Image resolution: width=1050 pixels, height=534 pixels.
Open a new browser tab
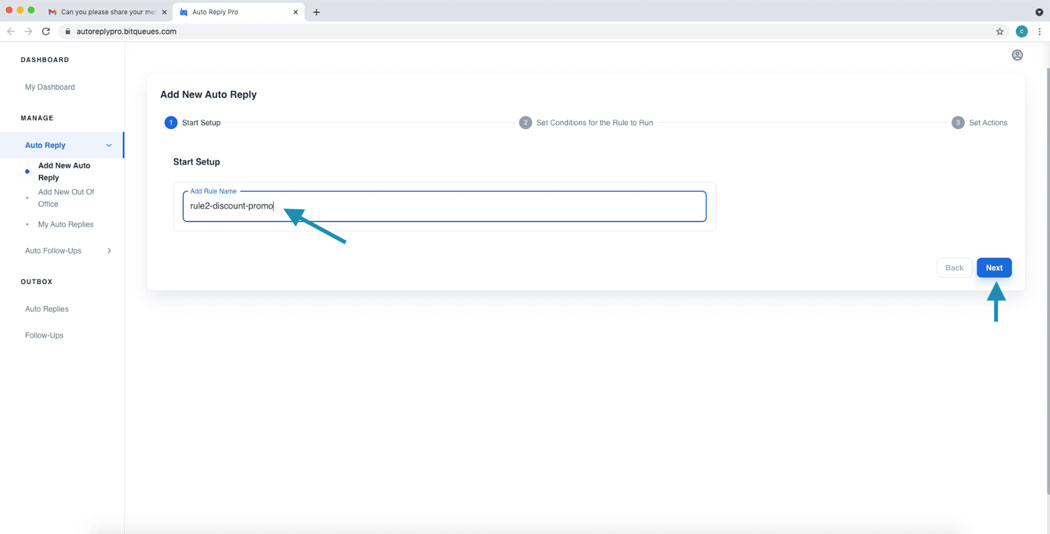(316, 12)
